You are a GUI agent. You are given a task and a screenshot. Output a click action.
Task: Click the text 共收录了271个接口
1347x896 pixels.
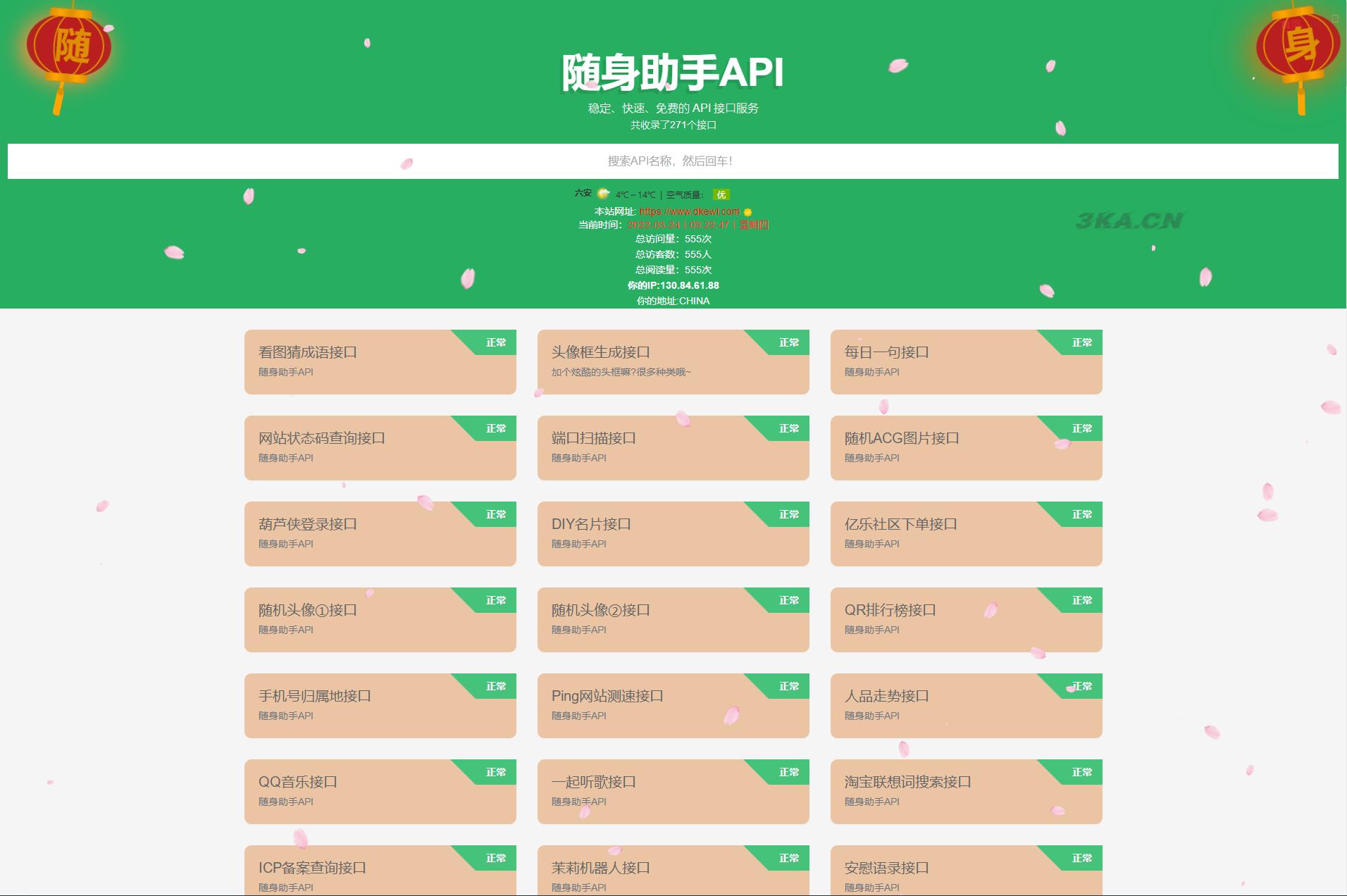coord(673,125)
